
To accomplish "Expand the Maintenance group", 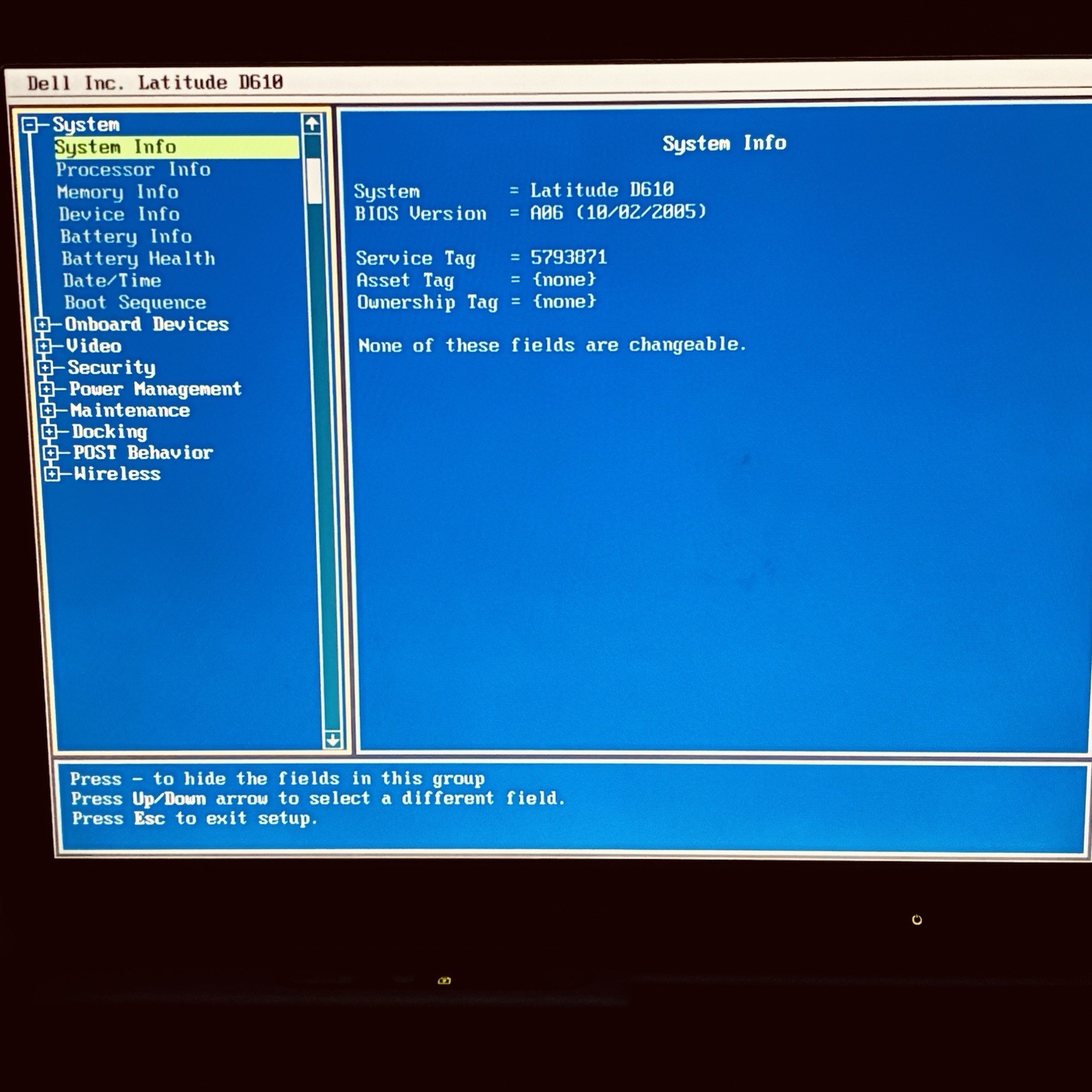I will pyautogui.click(x=48, y=410).
